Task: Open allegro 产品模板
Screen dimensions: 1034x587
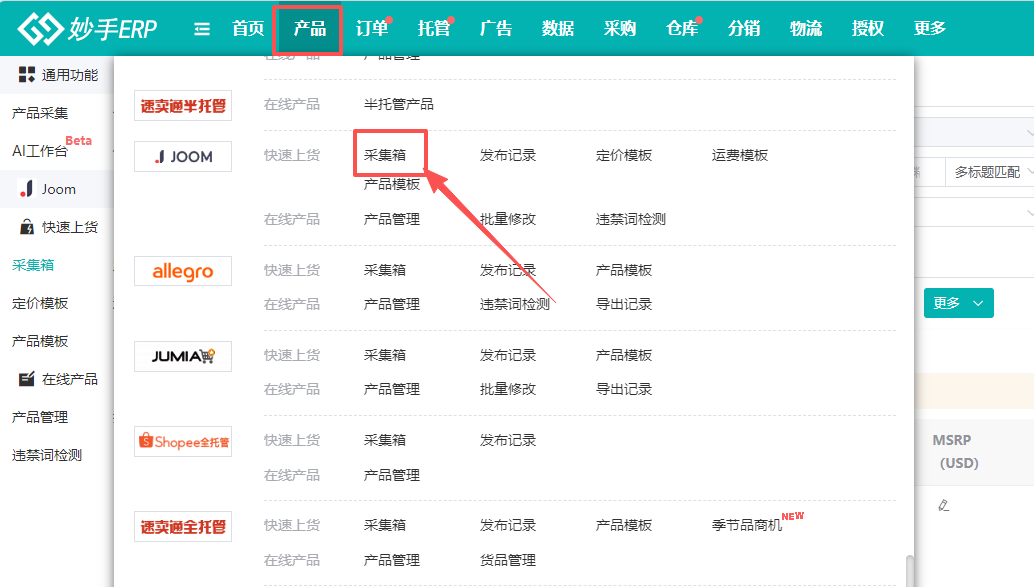Action: pyautogui.click(x=624, y=270)
